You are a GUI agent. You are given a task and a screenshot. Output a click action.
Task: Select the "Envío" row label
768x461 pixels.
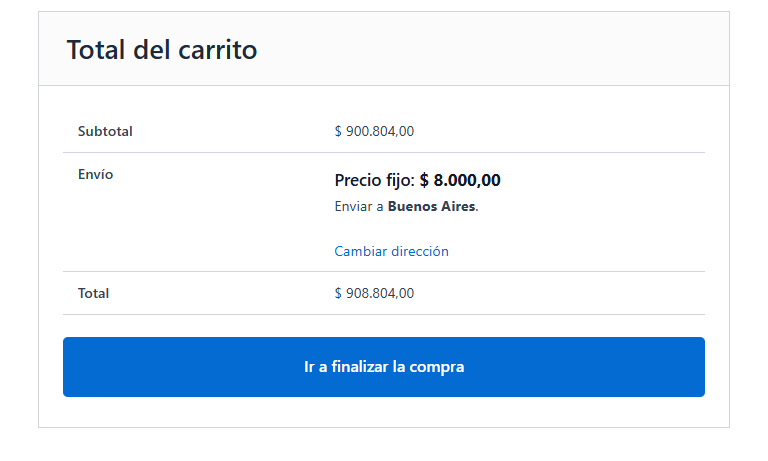click(x=95, y=174)
